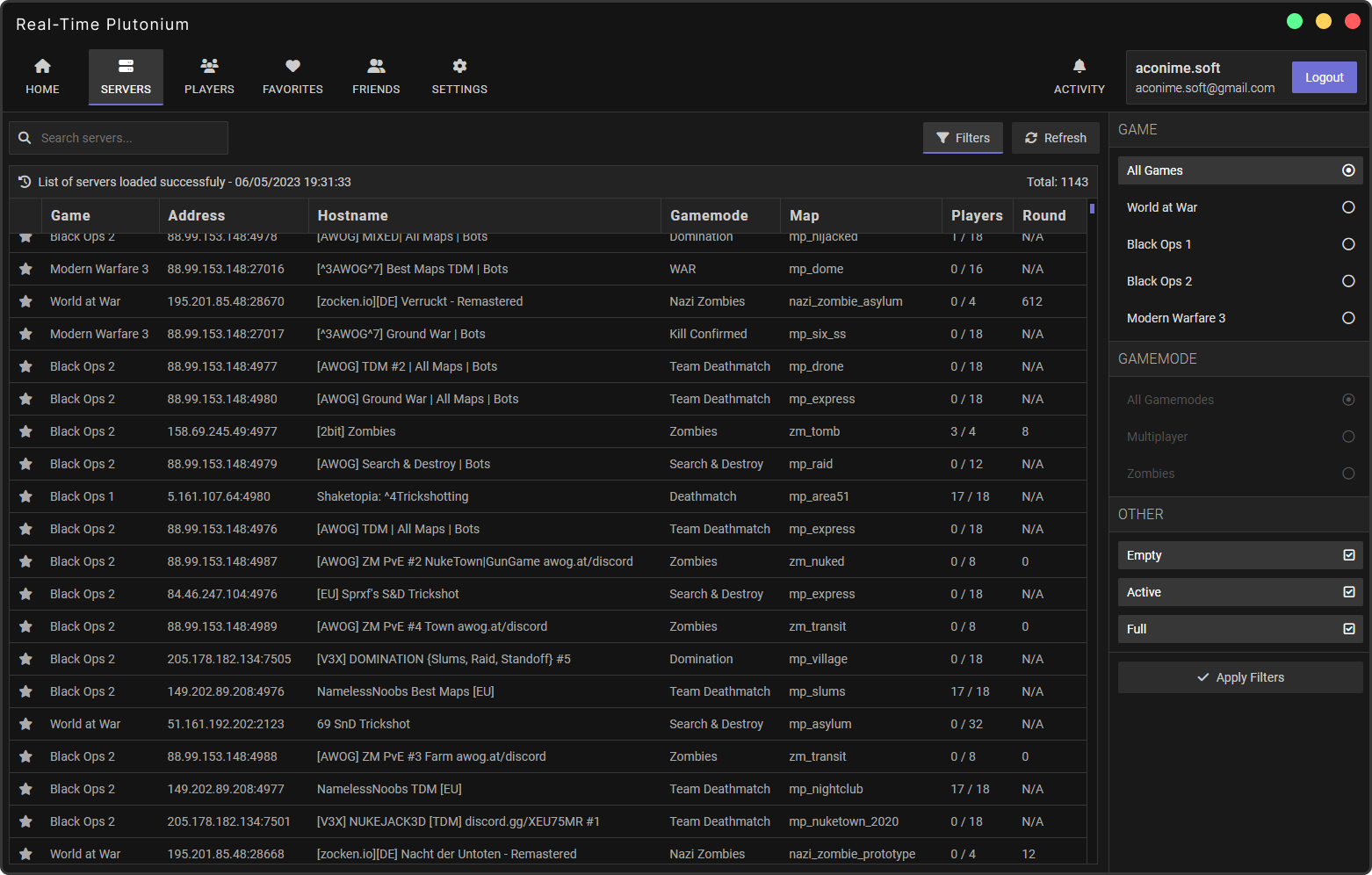Open the Activity bell notifications
The height and width of the screenshot is (875, 1372).
1079,76
